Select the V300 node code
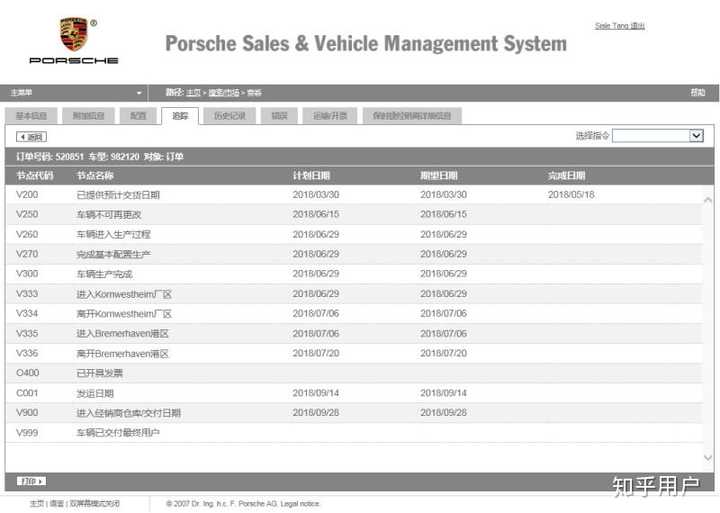 27,274
